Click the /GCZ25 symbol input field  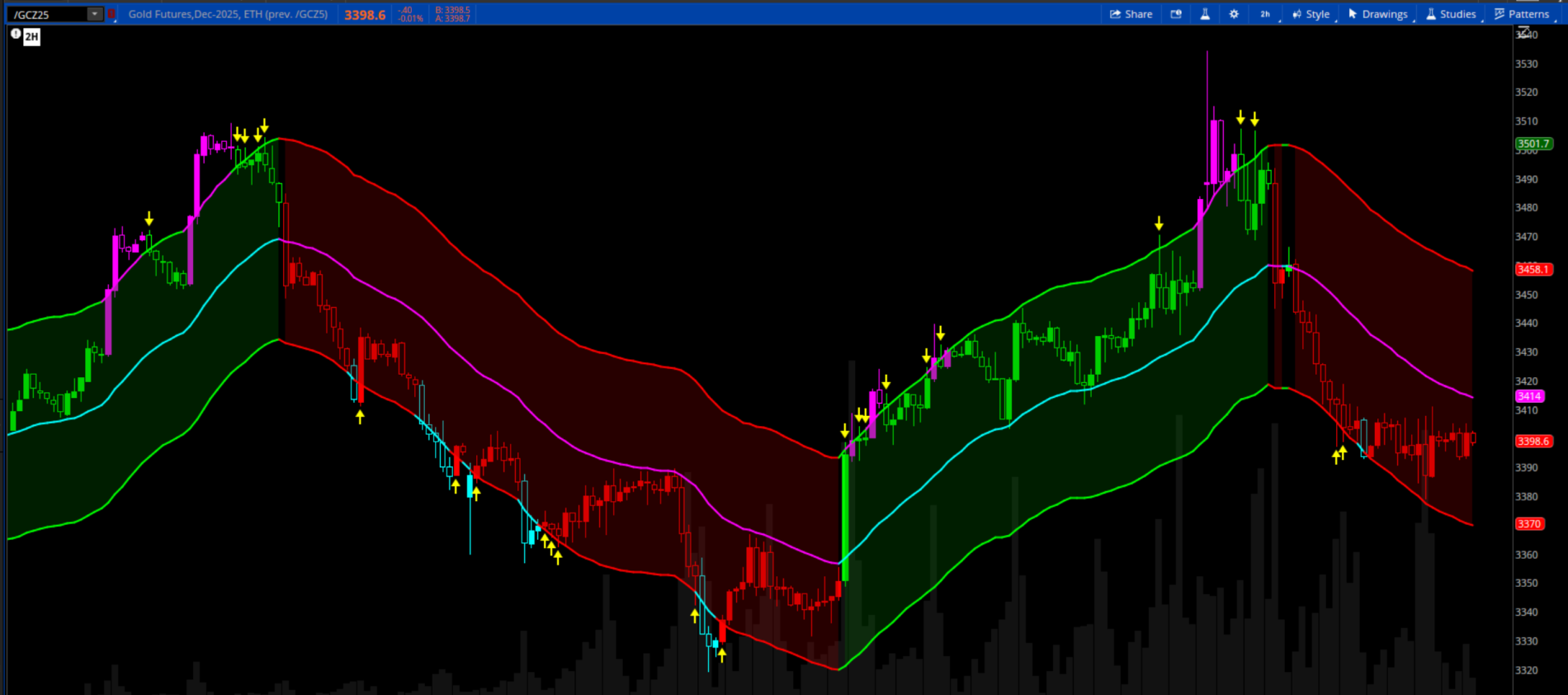coord(48,14)
